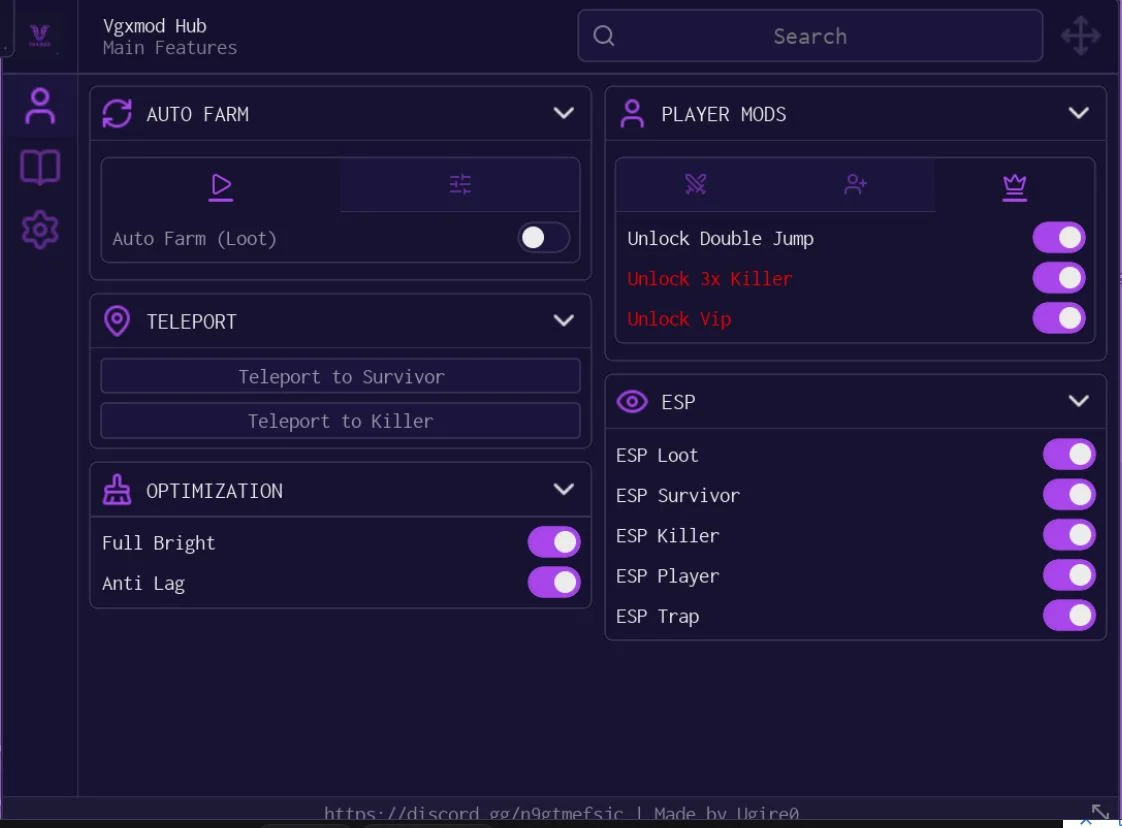Open the user profile sidebar icon
The image size is (1122, 828).
(x=40, y=106)
